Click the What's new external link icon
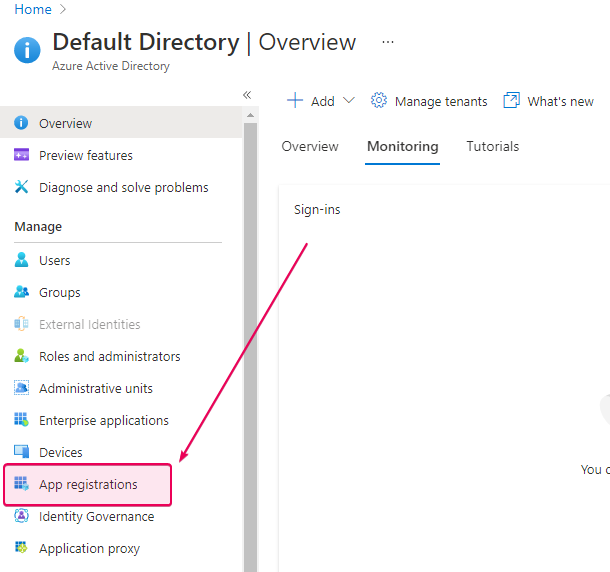Screen dimensions: 610x572 [512, 100]
